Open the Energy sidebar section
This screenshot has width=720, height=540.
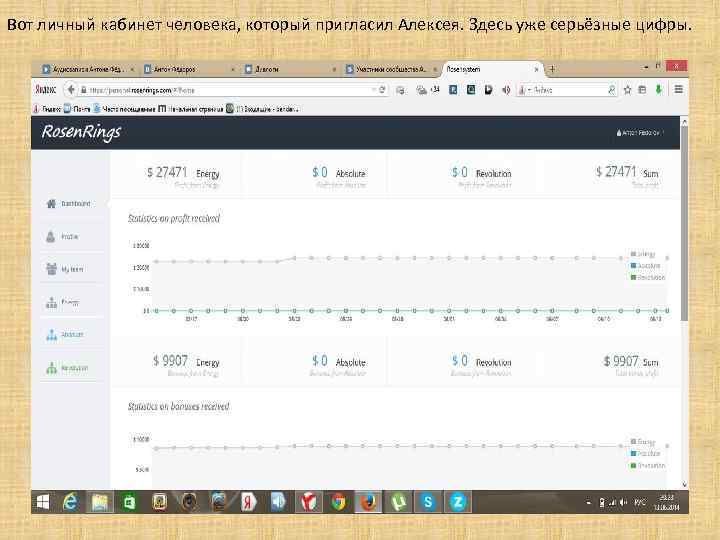point(62,302)
